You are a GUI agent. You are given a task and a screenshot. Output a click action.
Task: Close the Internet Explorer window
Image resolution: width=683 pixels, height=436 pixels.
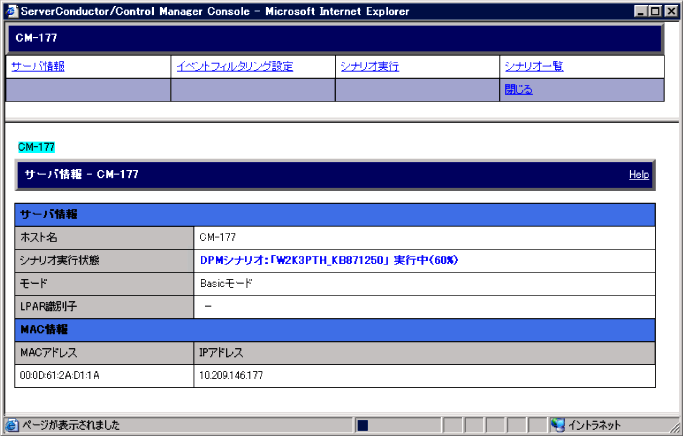pos(671,10)
